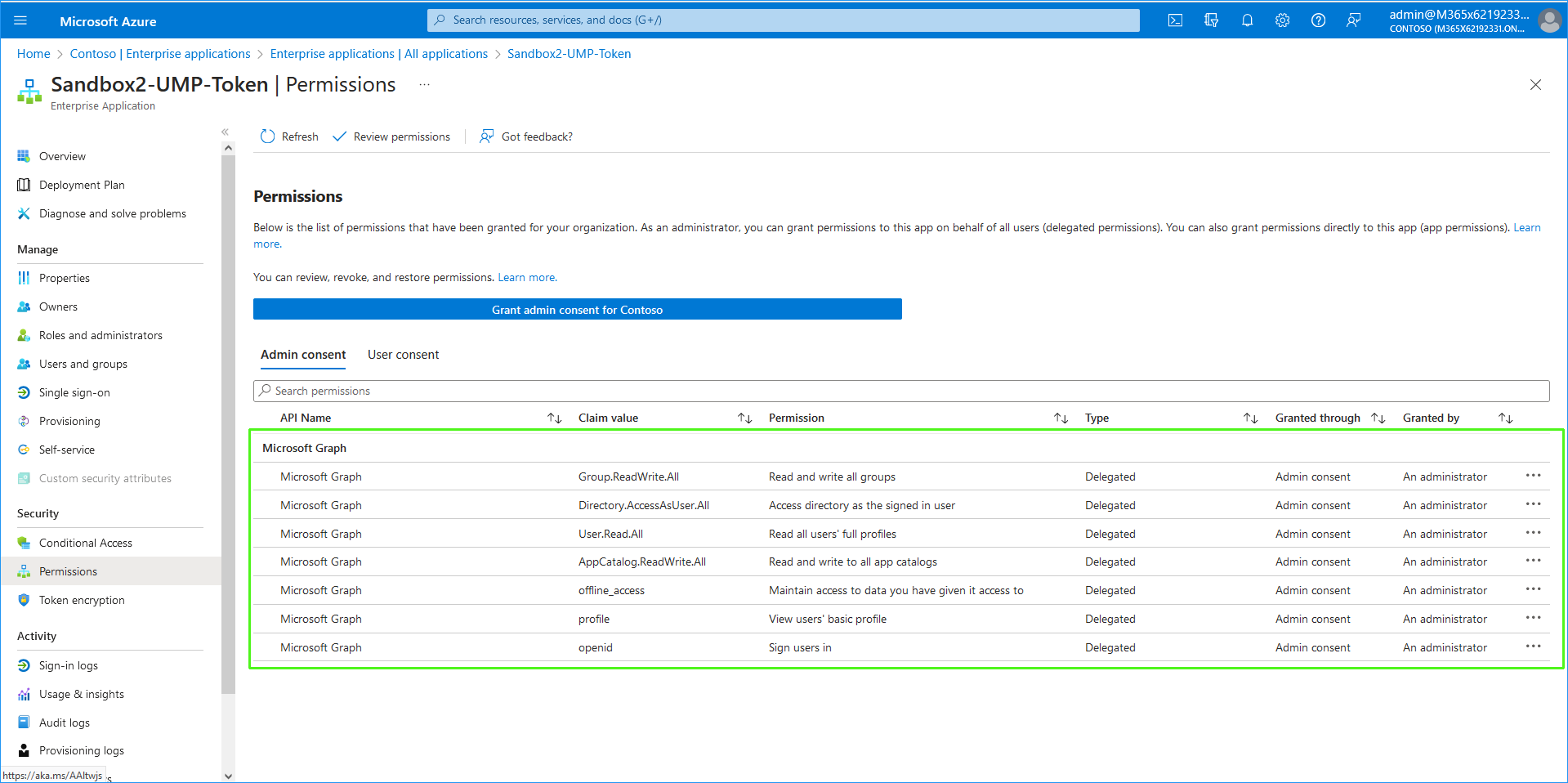Viewport: 1568px width, 783px height.
Task: Sort by Claim value column
Action: (x=744, y=418)
